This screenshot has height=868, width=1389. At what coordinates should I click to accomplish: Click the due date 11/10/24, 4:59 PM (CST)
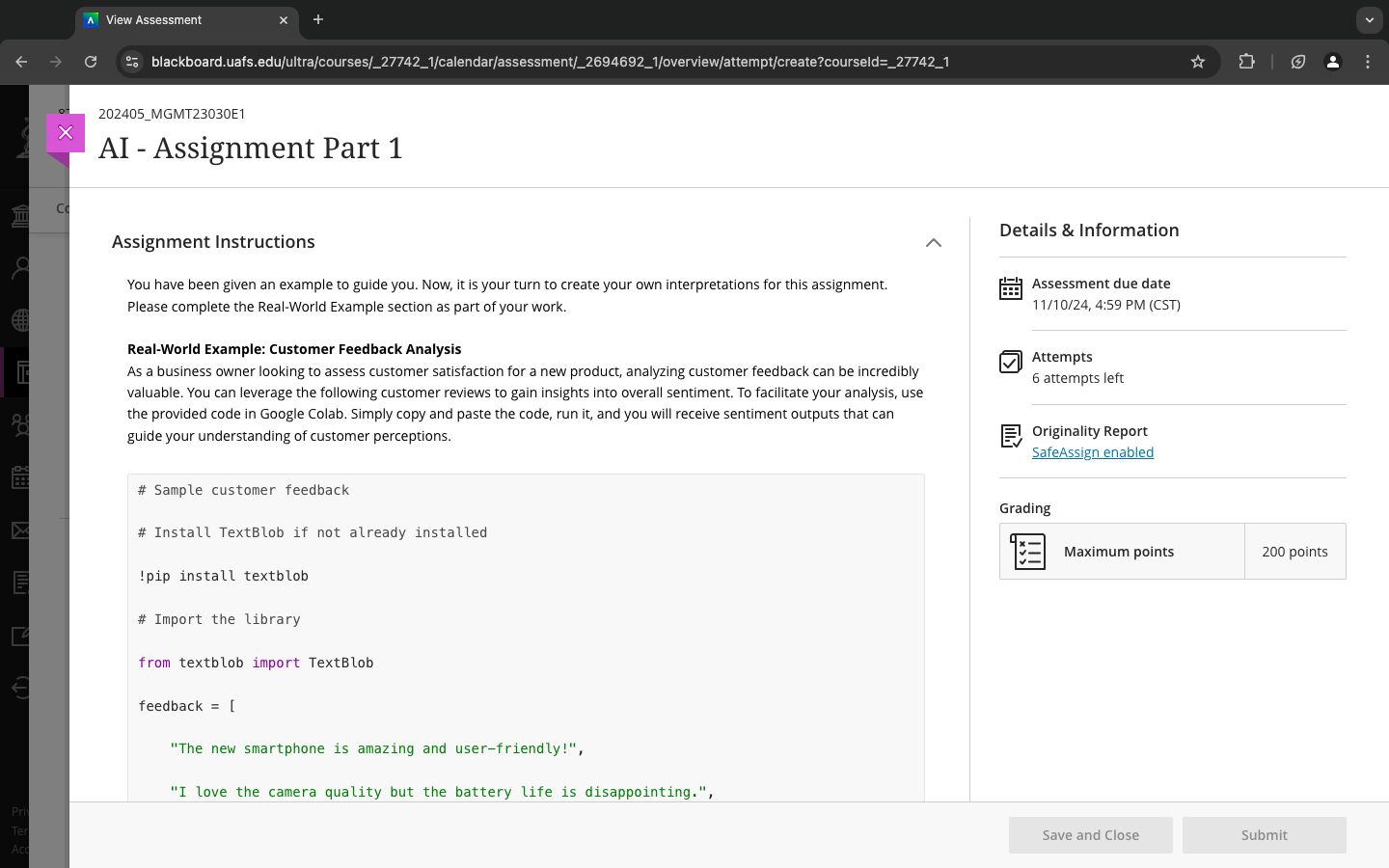[1106, 305]
